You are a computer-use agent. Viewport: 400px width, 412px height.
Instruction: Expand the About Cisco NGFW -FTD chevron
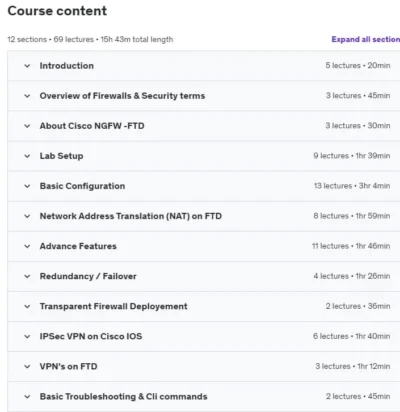27,126
